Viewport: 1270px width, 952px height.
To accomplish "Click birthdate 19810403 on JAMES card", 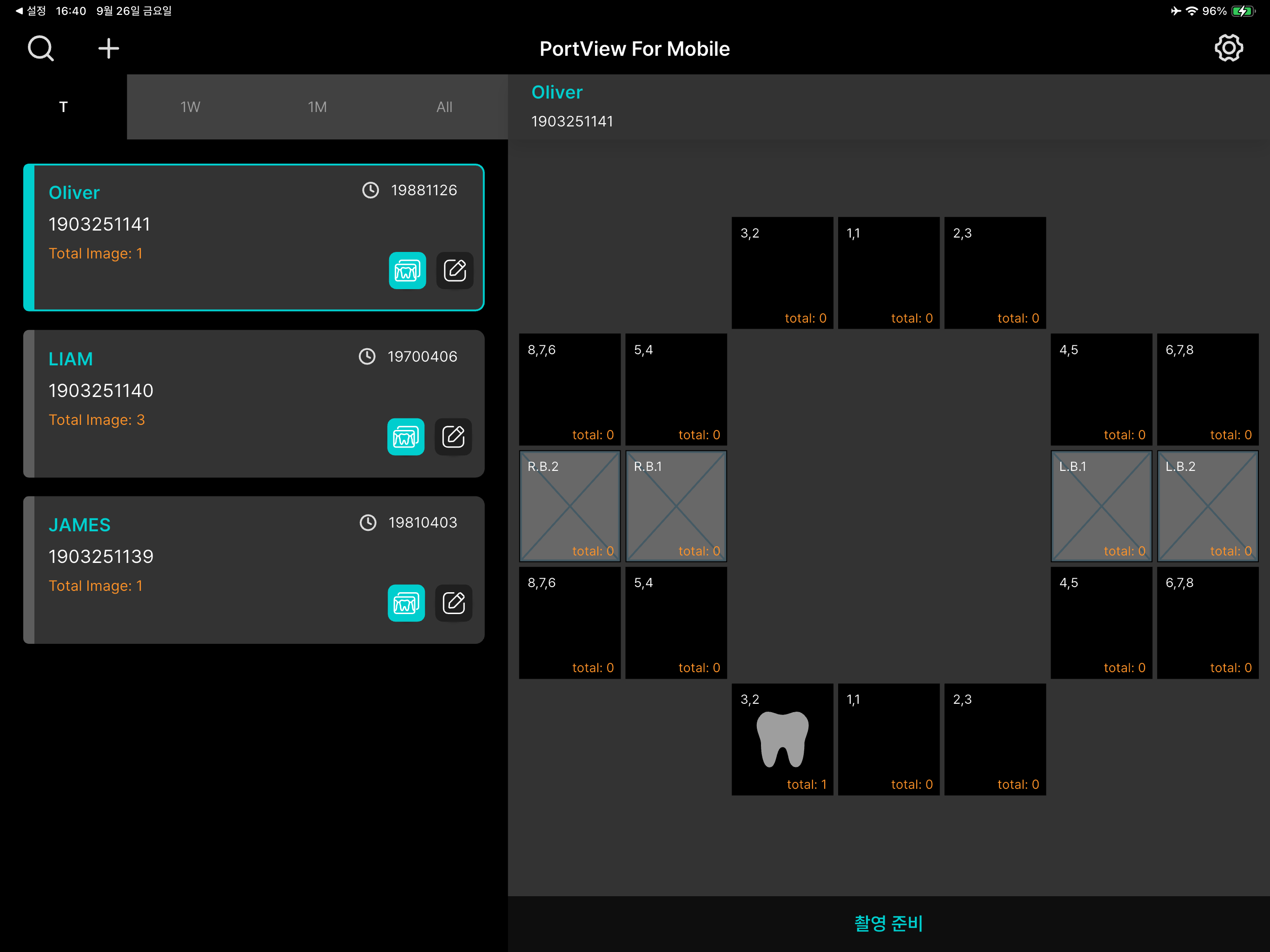I will pos(423,522).
